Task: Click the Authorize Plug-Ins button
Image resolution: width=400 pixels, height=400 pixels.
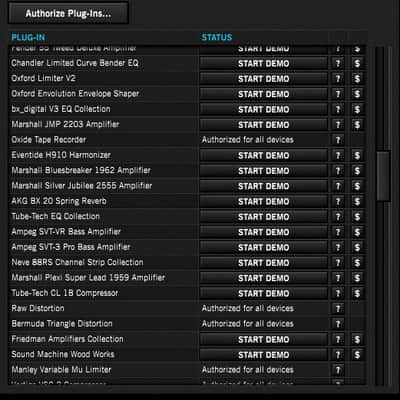Action: click(x=68, y=13)
